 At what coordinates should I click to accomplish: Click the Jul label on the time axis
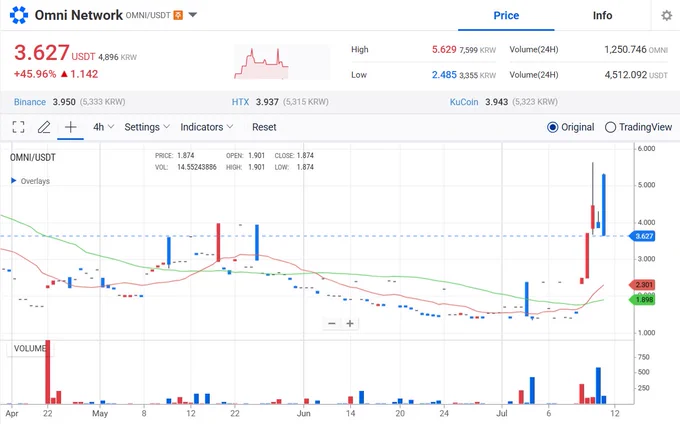[x=502, y=413]
